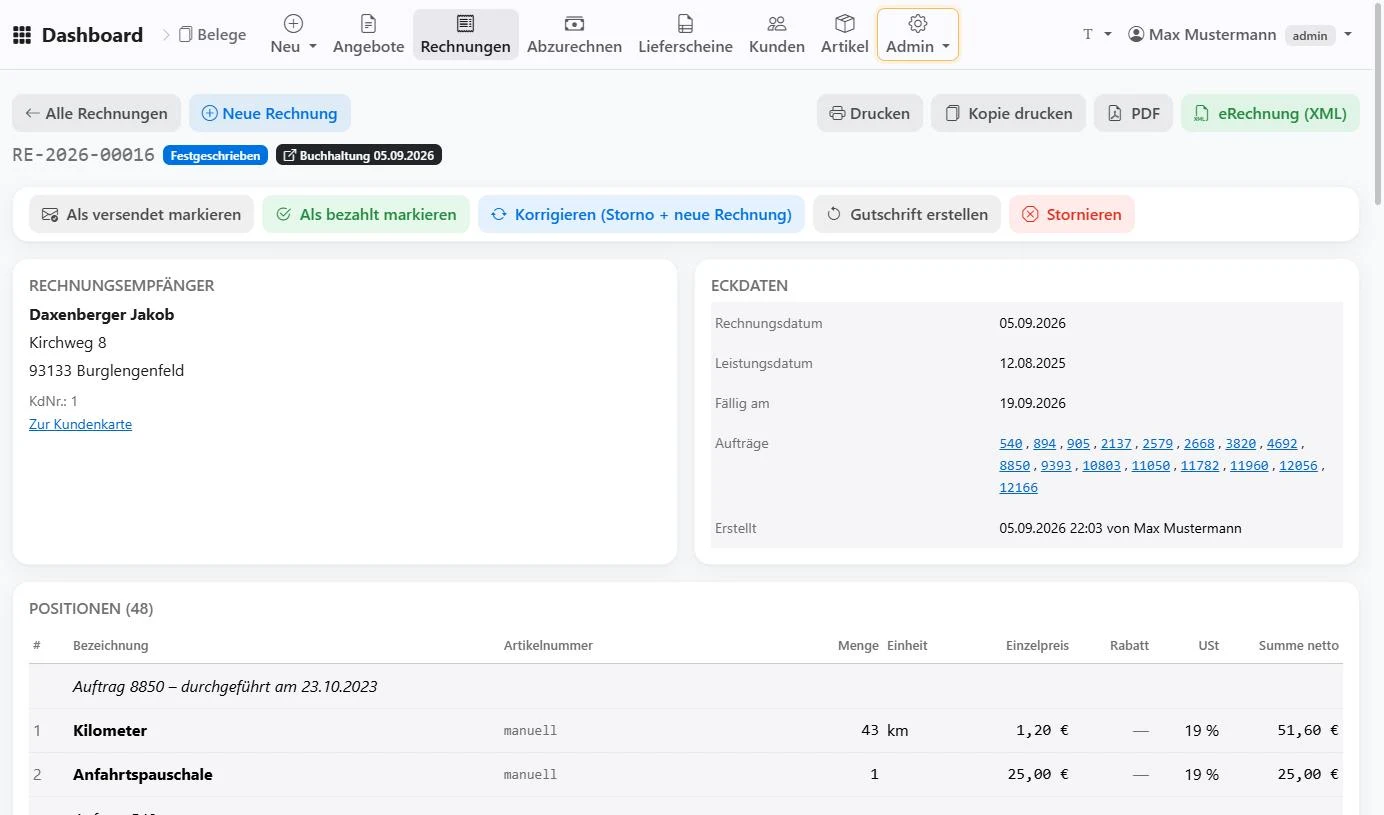The image size is (1384, 815).
Task: Expand the Admin gear menu
Action: click(x=918, y=35)
